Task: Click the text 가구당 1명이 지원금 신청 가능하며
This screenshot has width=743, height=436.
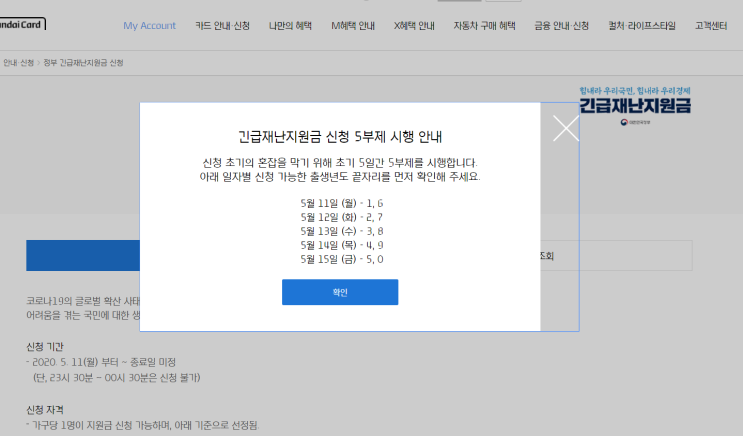Action: [101, 425]
